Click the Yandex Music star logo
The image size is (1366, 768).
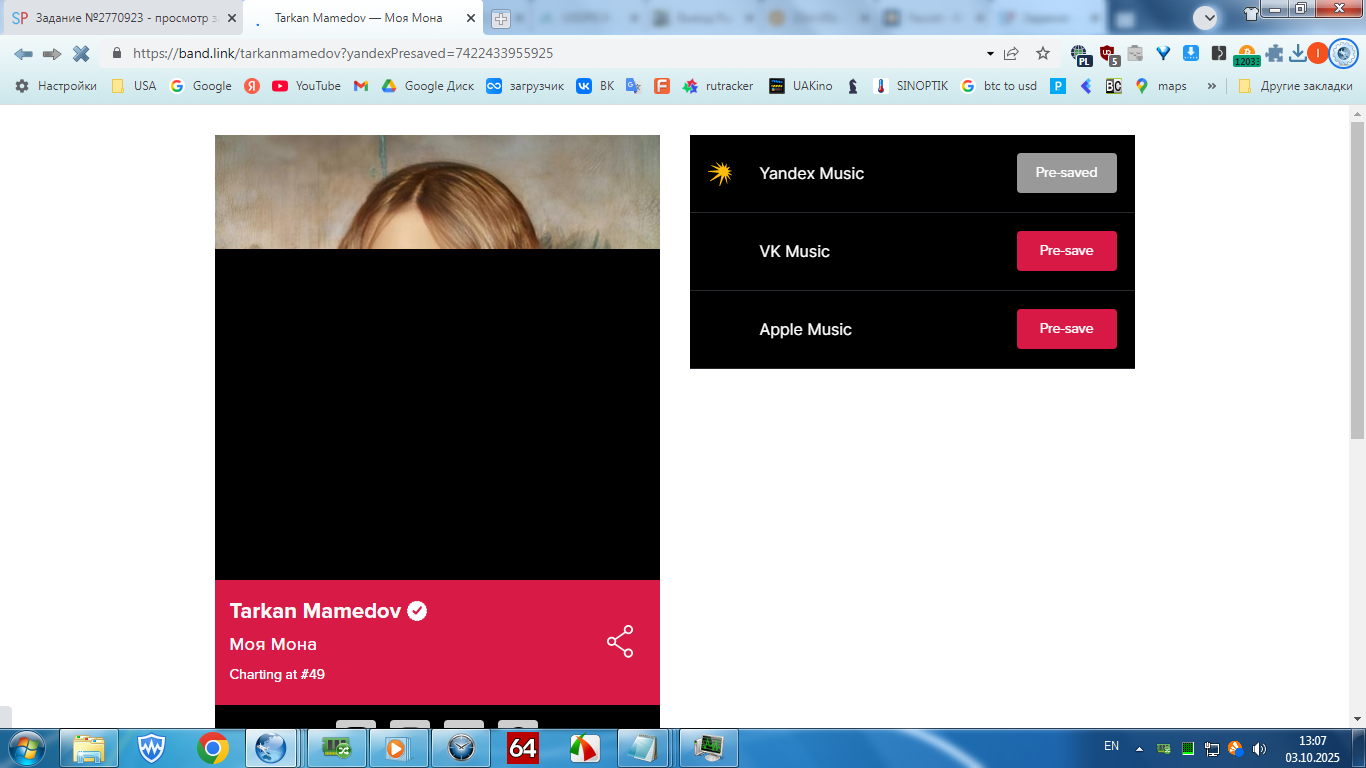point(720,173)
